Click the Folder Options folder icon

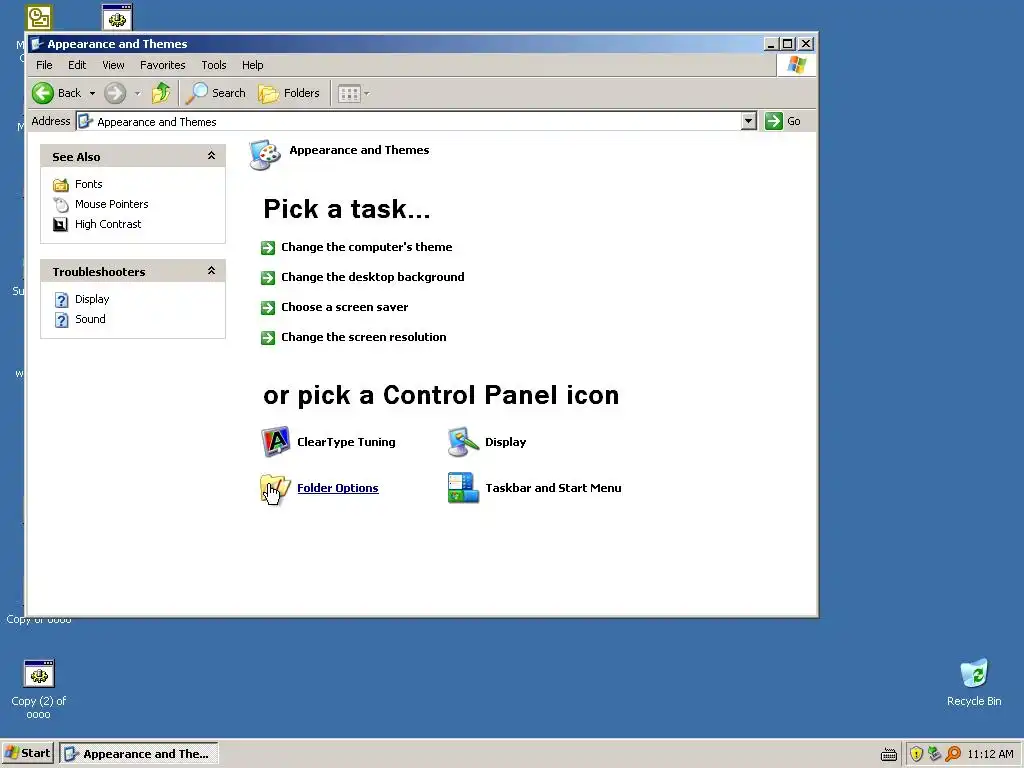click(275, 489)
